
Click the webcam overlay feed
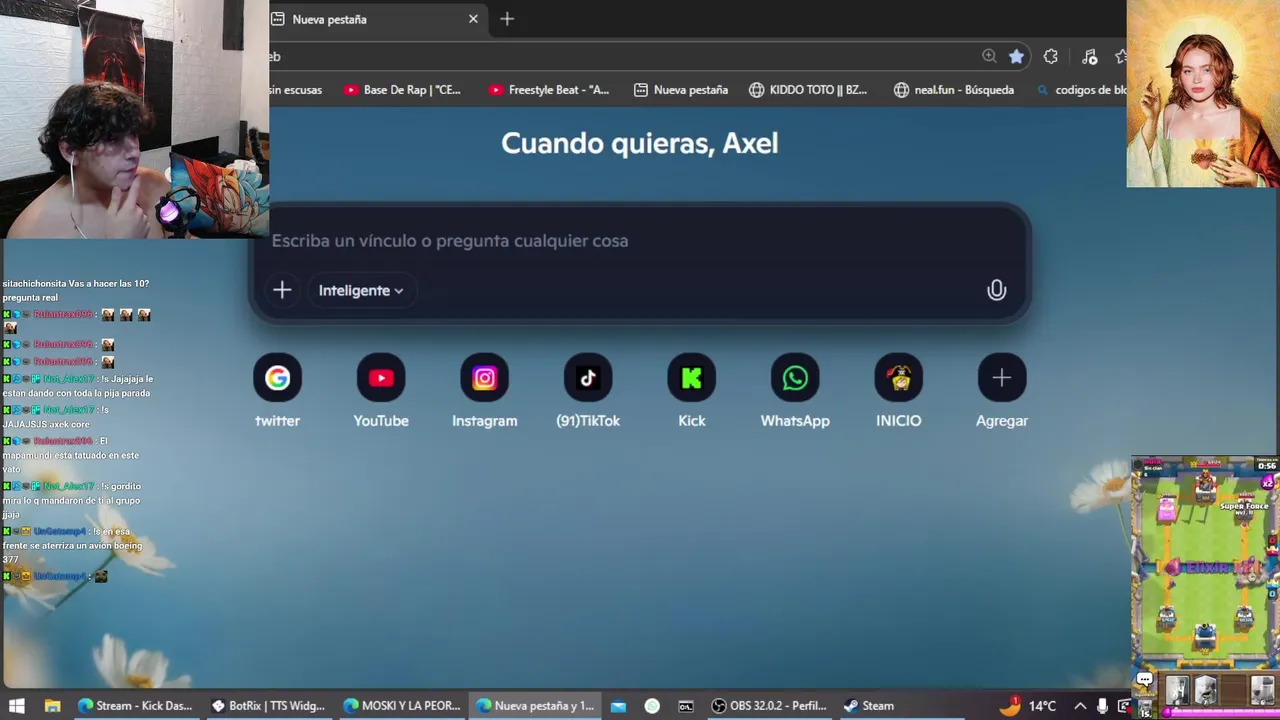click(x=134, y=119)
